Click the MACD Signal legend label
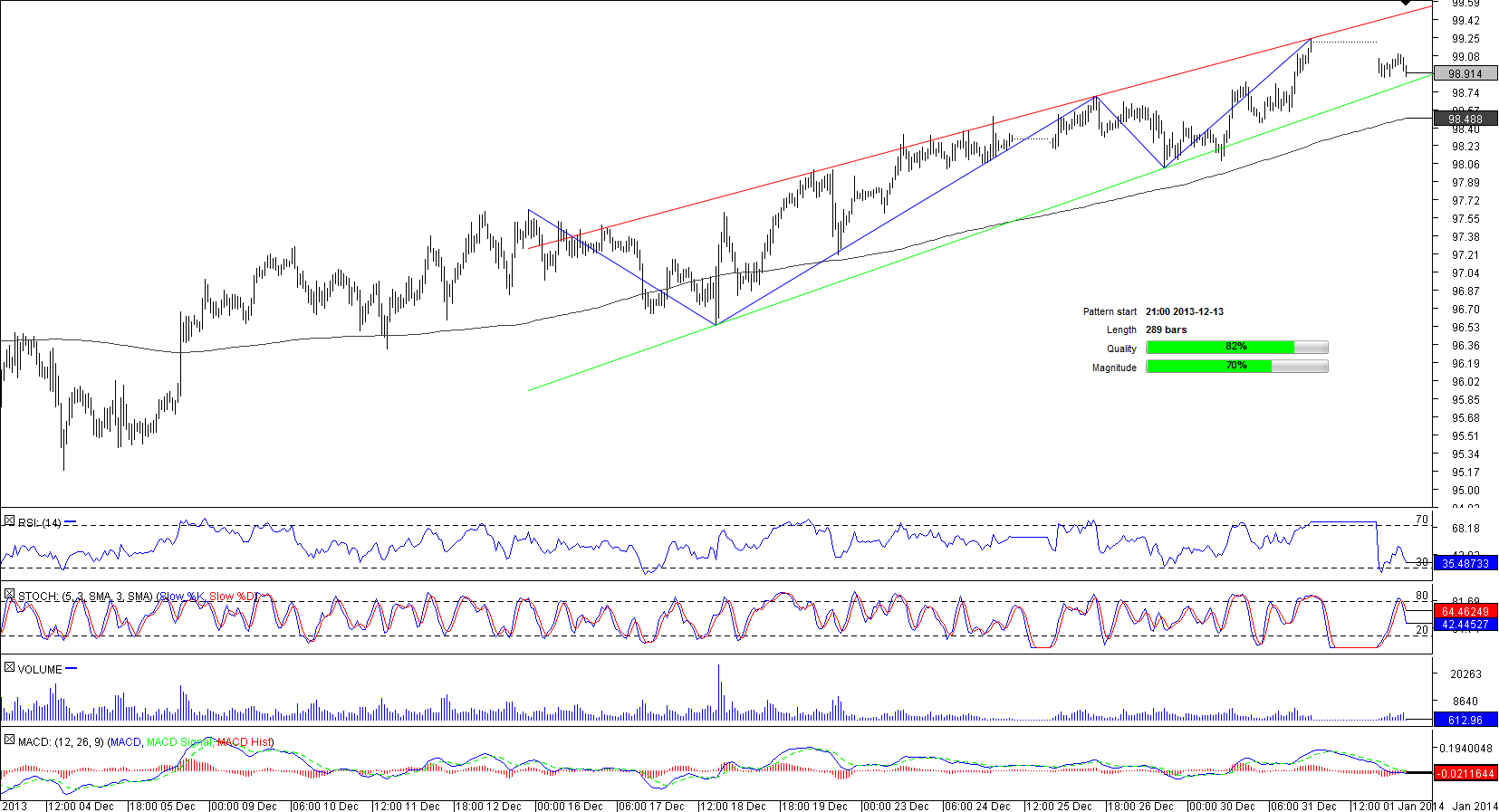The width and height of the screenshot is (1499, 812). tap(179, 742)
